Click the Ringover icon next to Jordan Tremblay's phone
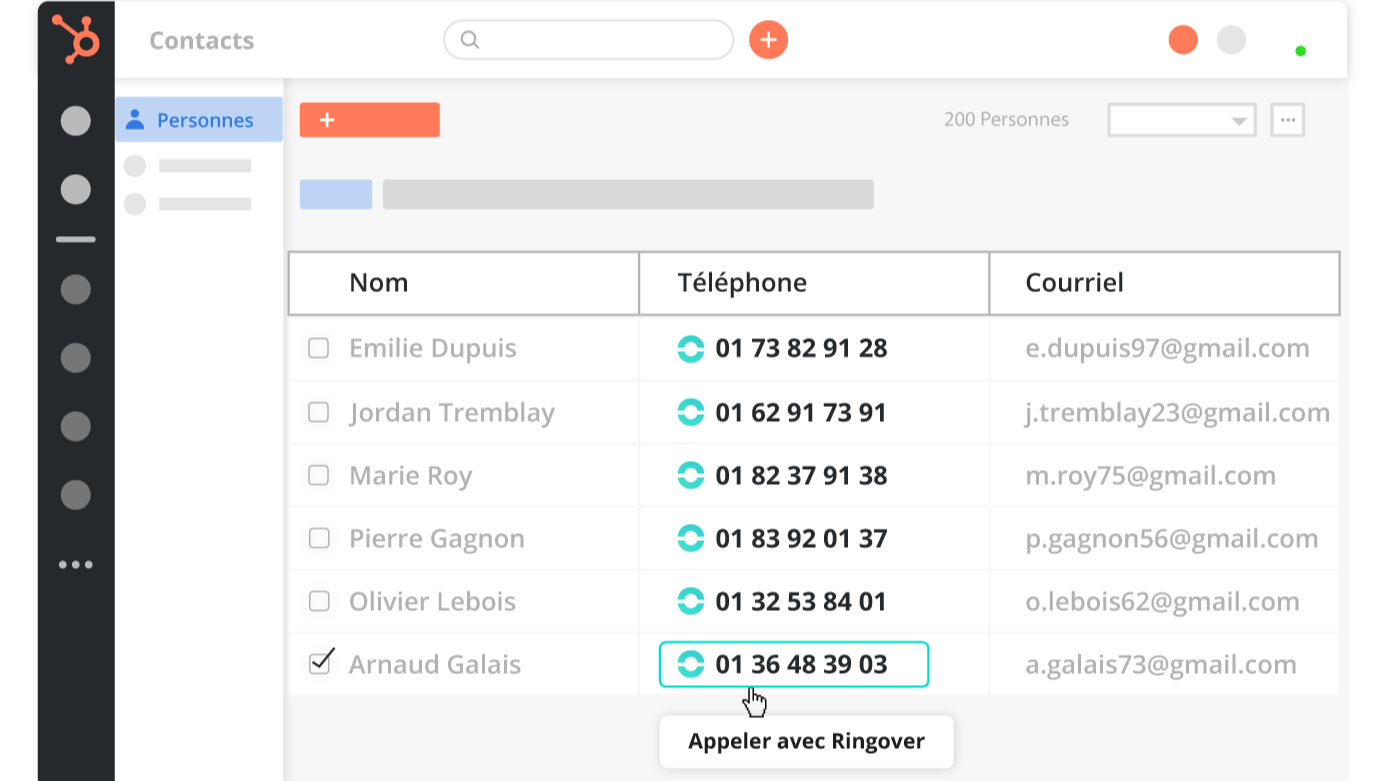 point(691,412)
